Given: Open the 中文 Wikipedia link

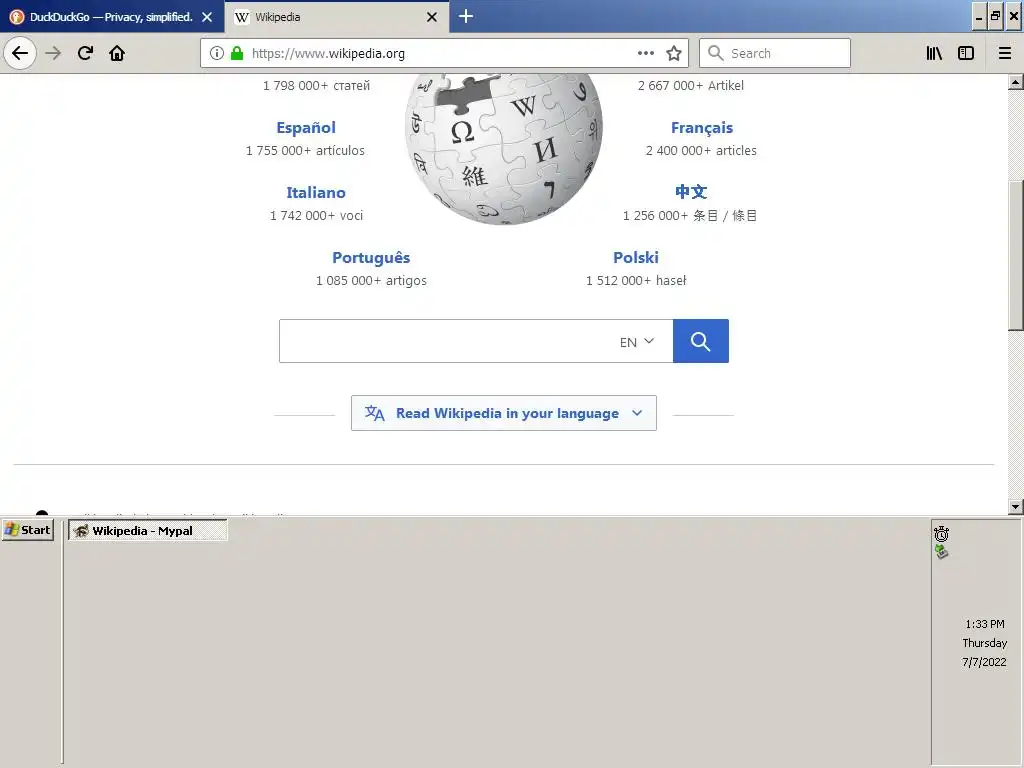Looking at the screenshot, I should 691,192.
